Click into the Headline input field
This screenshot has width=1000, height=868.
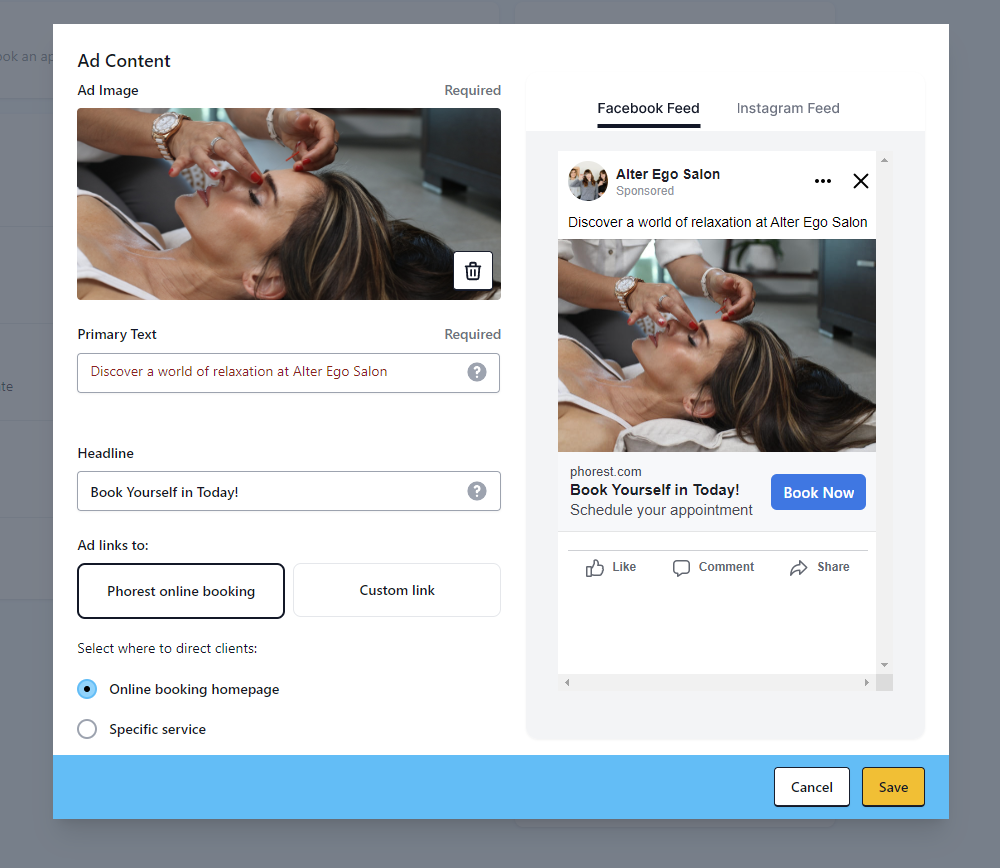click(x=288, y=491)
